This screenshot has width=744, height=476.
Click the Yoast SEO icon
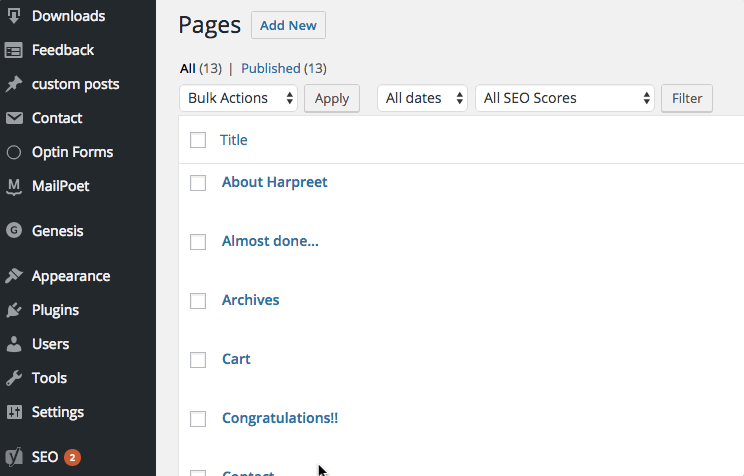click(x=14, y=457)
